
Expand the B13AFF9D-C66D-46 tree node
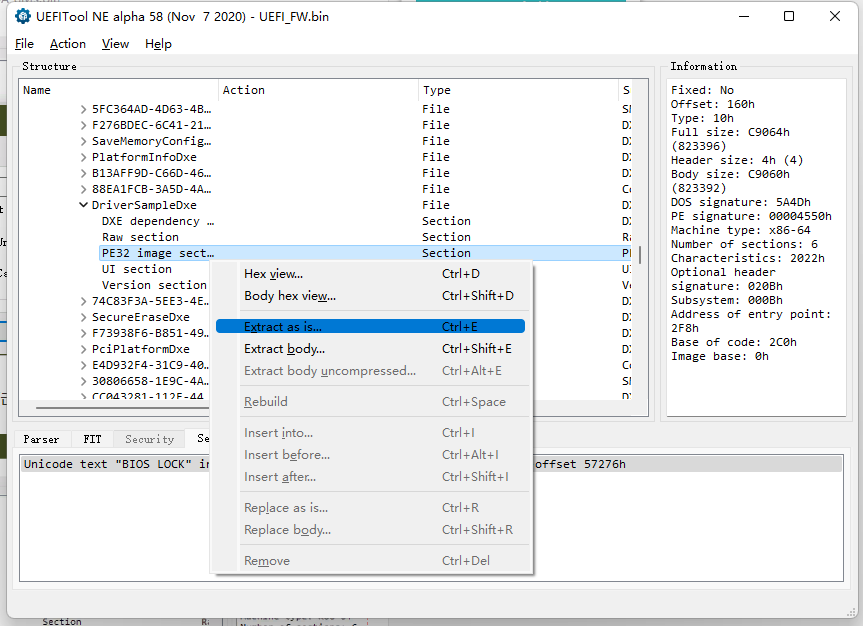[x=83, y=173]
